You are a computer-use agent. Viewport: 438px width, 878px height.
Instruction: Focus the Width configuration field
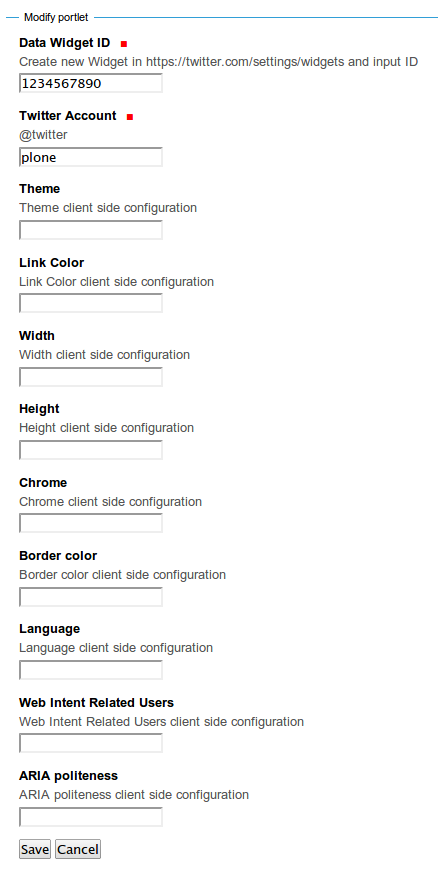click(91, 377)
